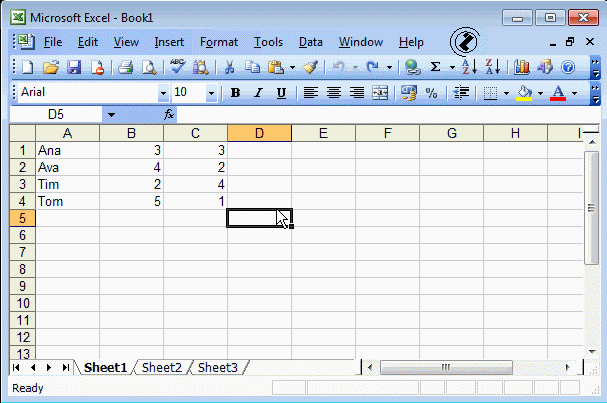Screen dimensions: 607x403
Task: Switch to the Sheet2 tab
Action: click(x=161, y=368)
